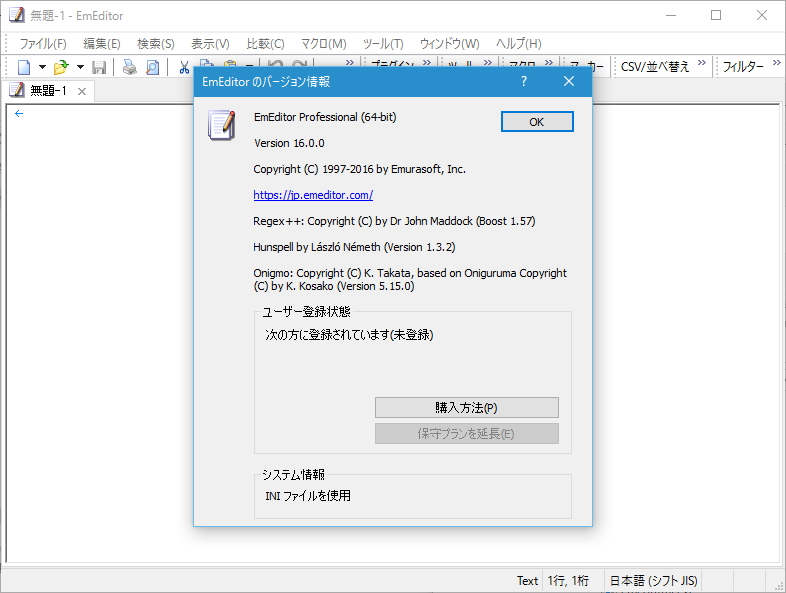Open the ツール(T) menu

[383, 44]
